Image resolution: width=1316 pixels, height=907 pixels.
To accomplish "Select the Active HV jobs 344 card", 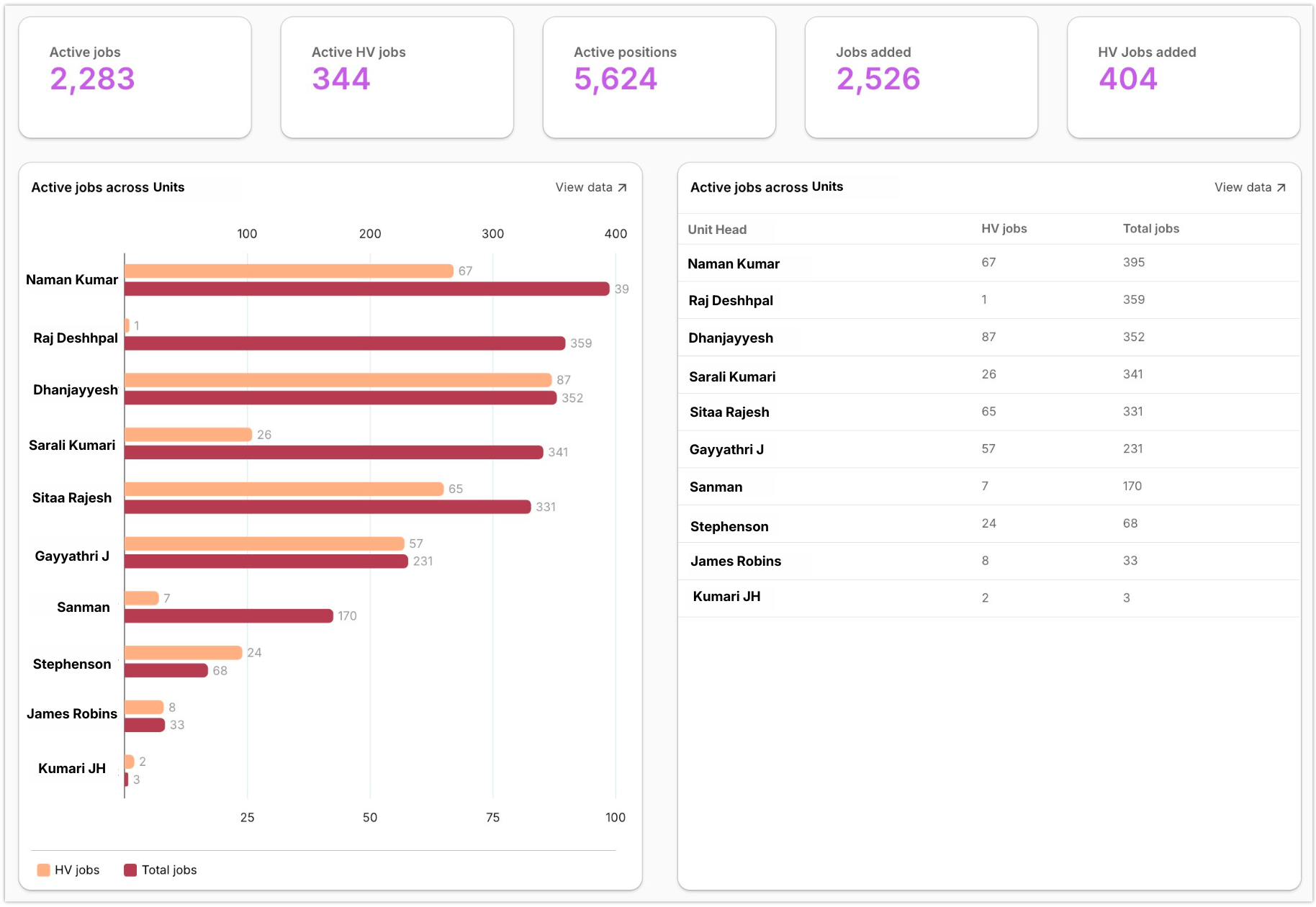I will [x=397, y=78].
